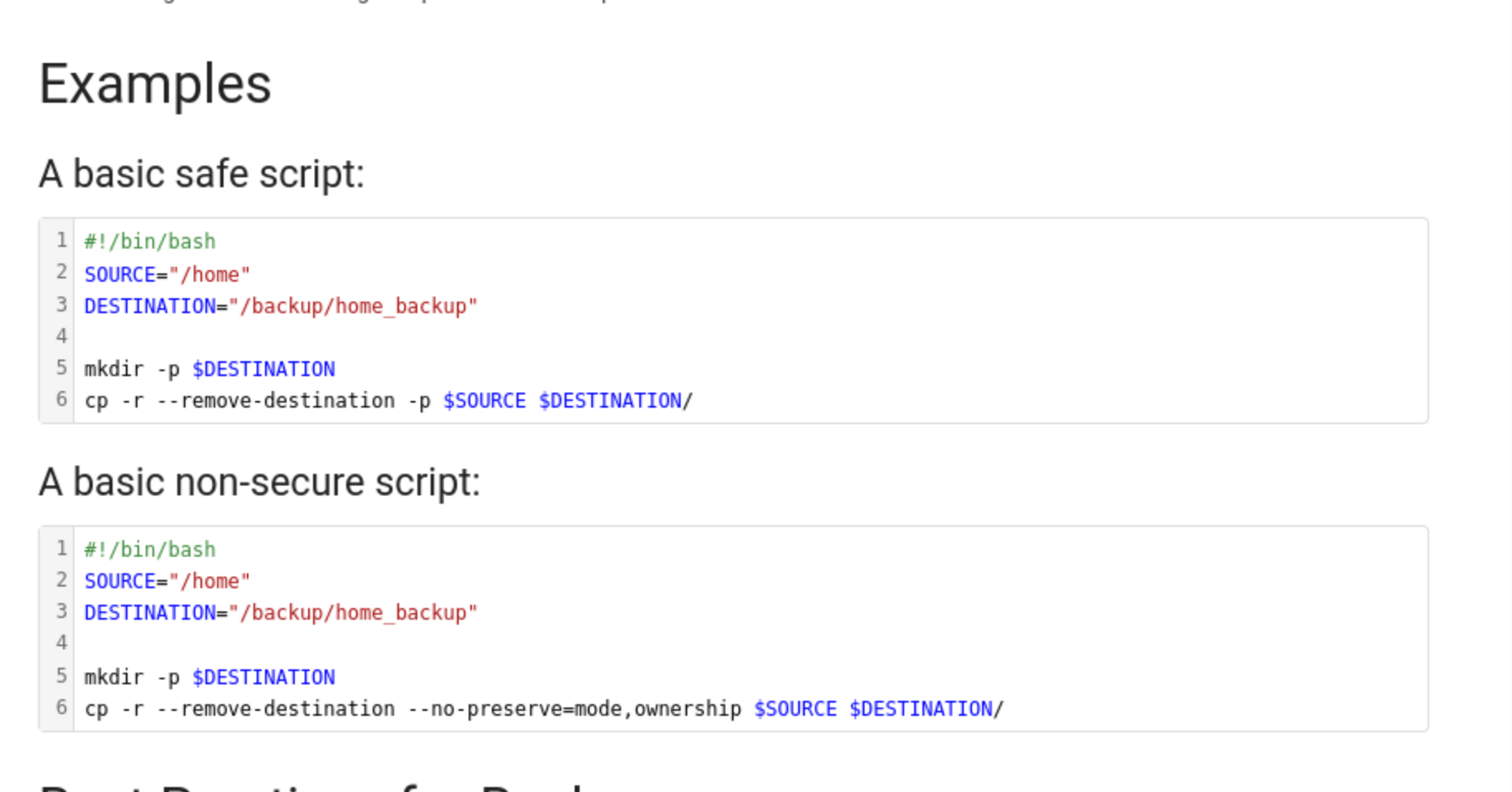The height and width of the screenshot is (792, 1512).
Task: Click the shebang line in non-secure script
Action: point(150,549)
